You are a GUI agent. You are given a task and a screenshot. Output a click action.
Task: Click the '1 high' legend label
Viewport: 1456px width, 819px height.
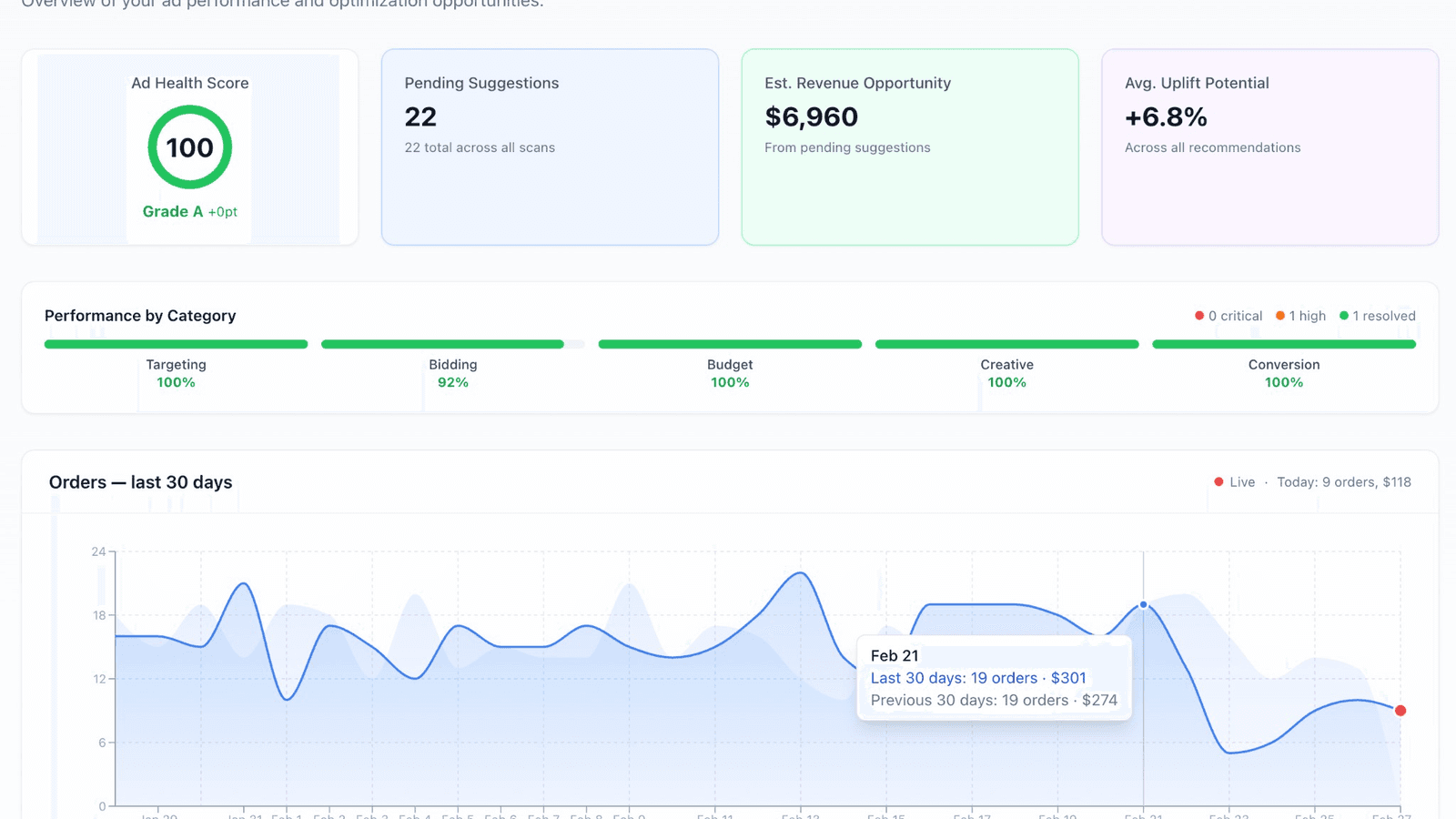(x=1308, y=316)
